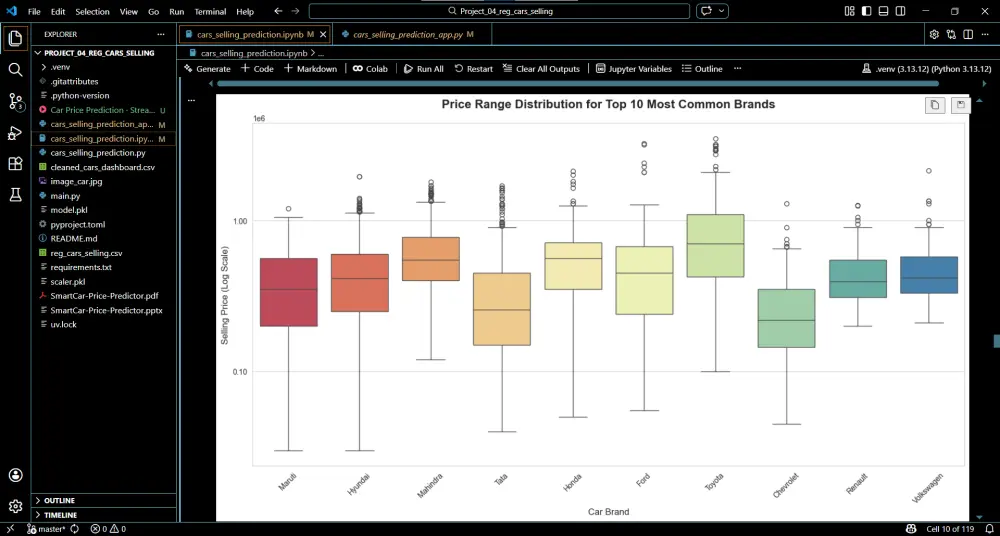
Task: Open the View menu
Action: tap(128, 11)
